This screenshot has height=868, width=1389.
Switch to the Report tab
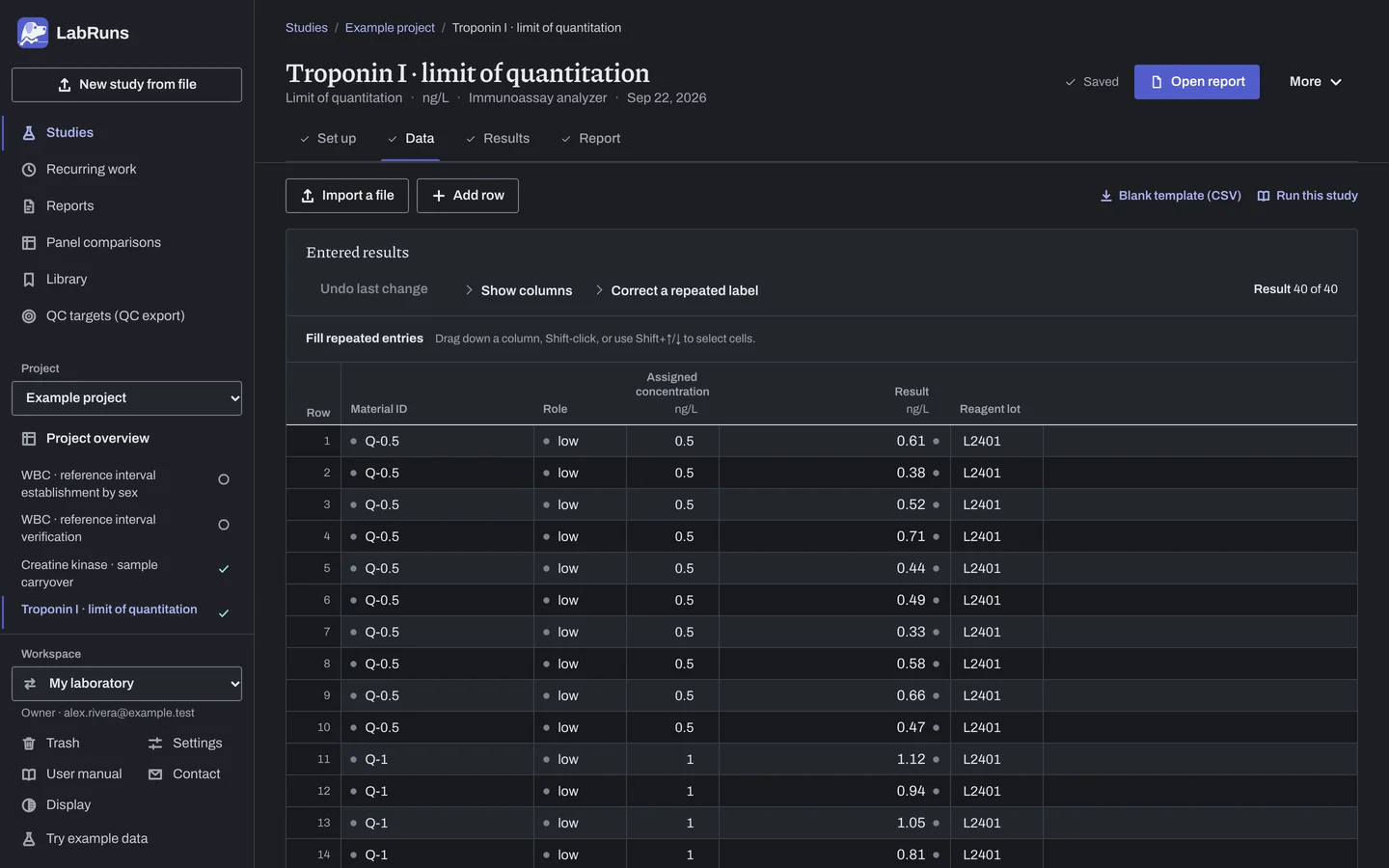click(x=590, y=139)
